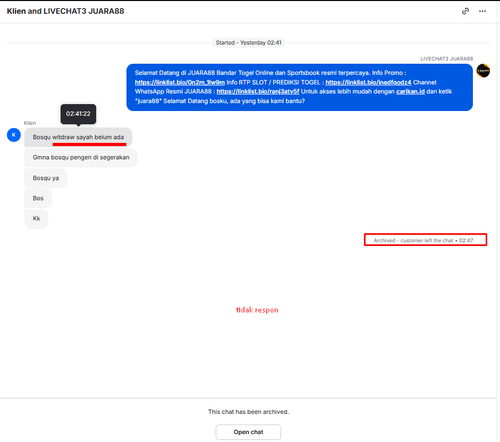This screenshot has width=500, height=442.
Task: Click the 02:41:22 timestamp tooltip
Action: click(78, 114)
